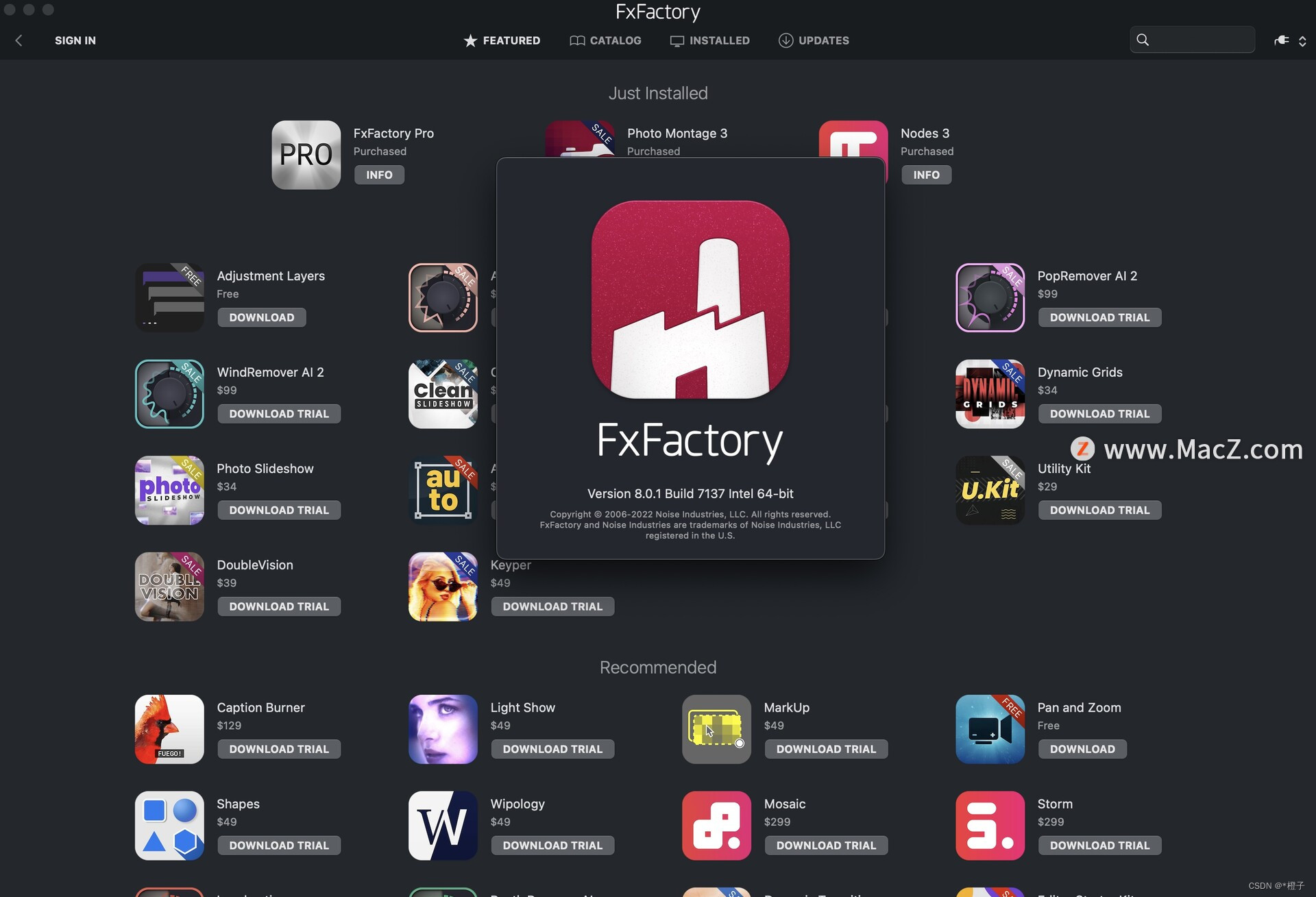This screenshot has height=897, width=1316.
Task: Download trial of Storm
Action: click(1099, 846)
